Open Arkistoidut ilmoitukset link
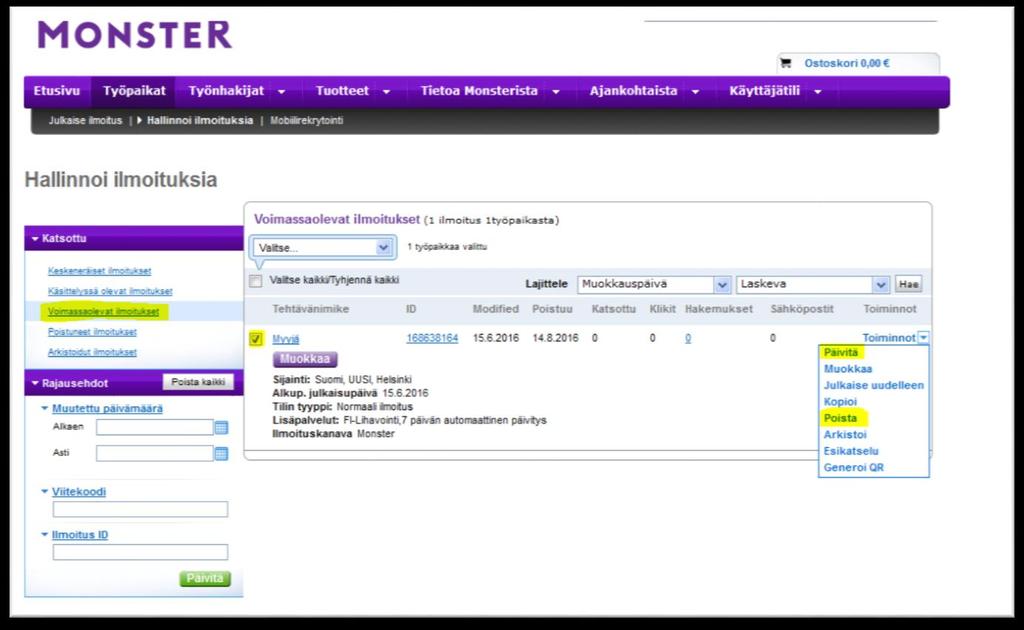Screen dimensions: 1024x630 [x=92, y=352]
